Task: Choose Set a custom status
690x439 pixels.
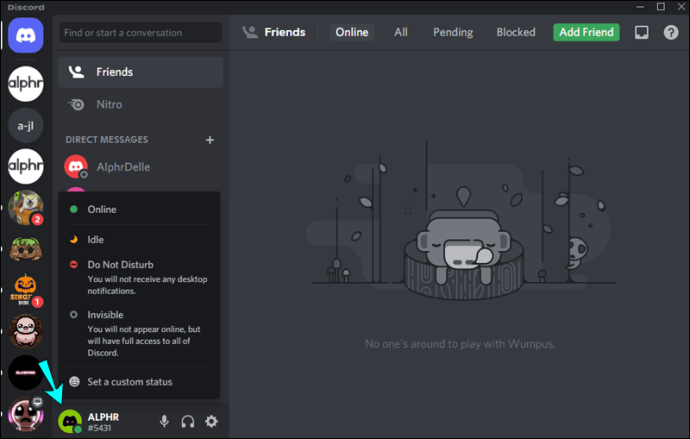Action: click(139, 382)
